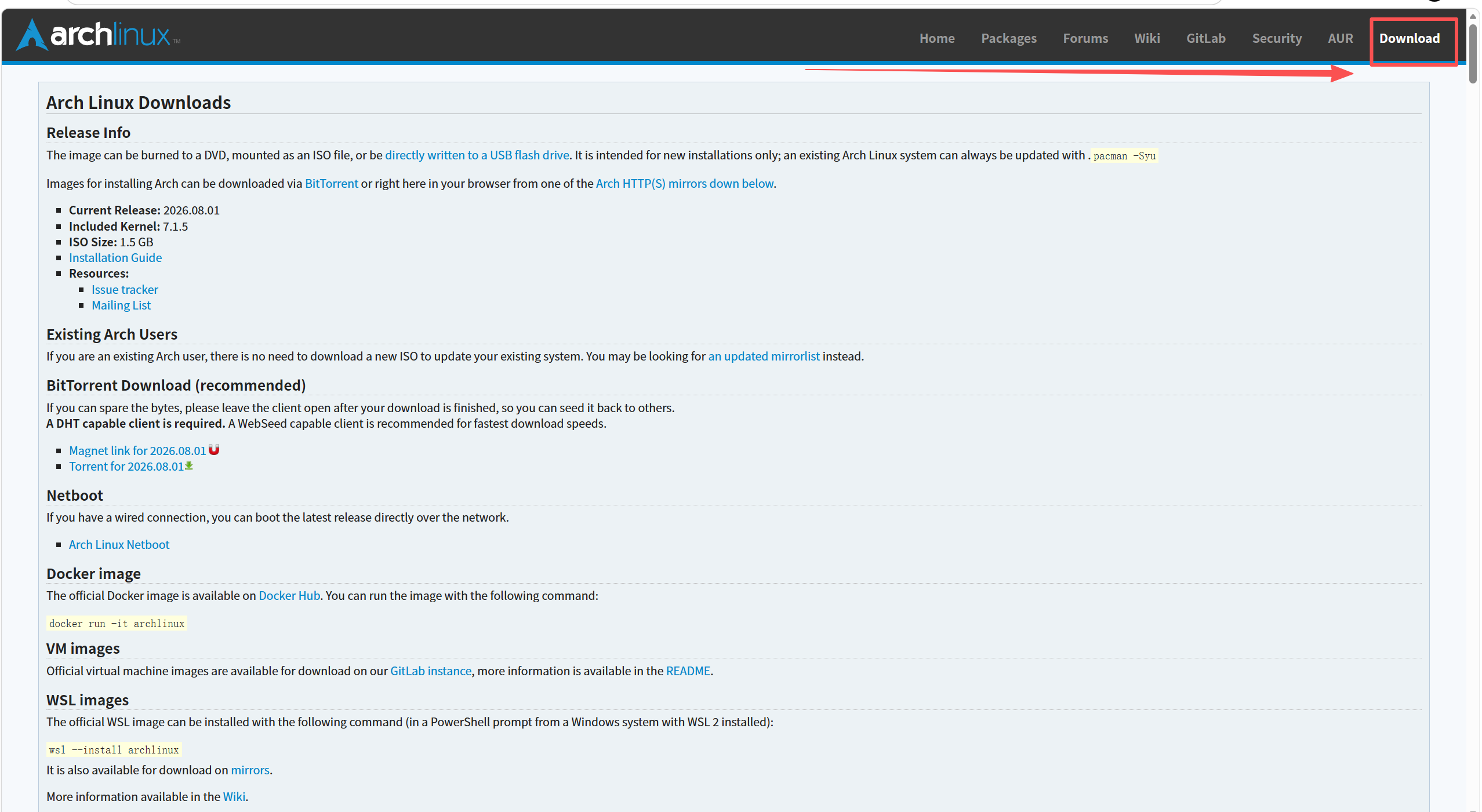This screenshot has height=812, width=1482.
Task: Click the green download icon beside Torrent link
Action: click(188, 466)
